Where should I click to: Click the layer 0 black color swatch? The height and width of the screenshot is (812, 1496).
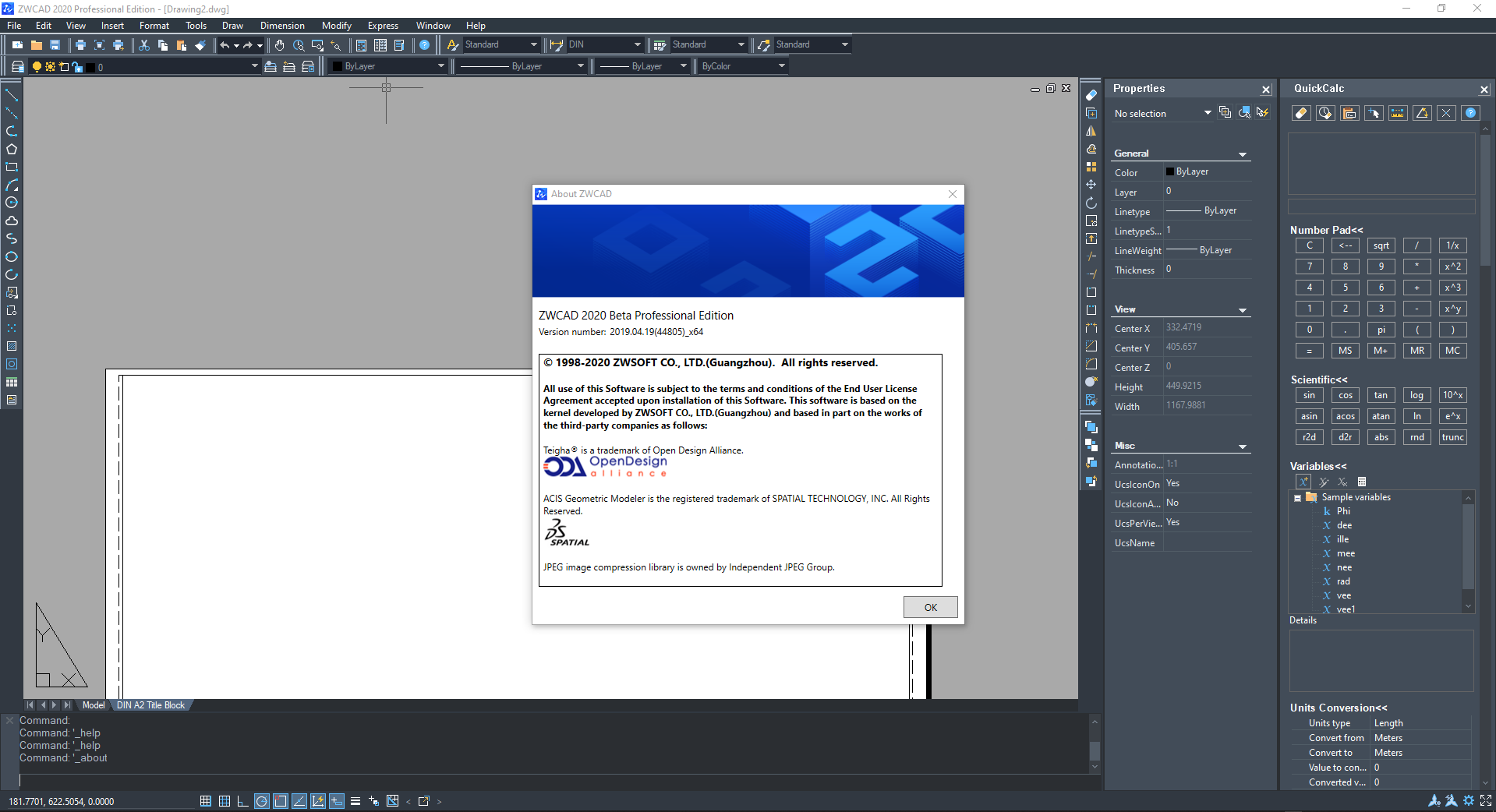(90, 68)
